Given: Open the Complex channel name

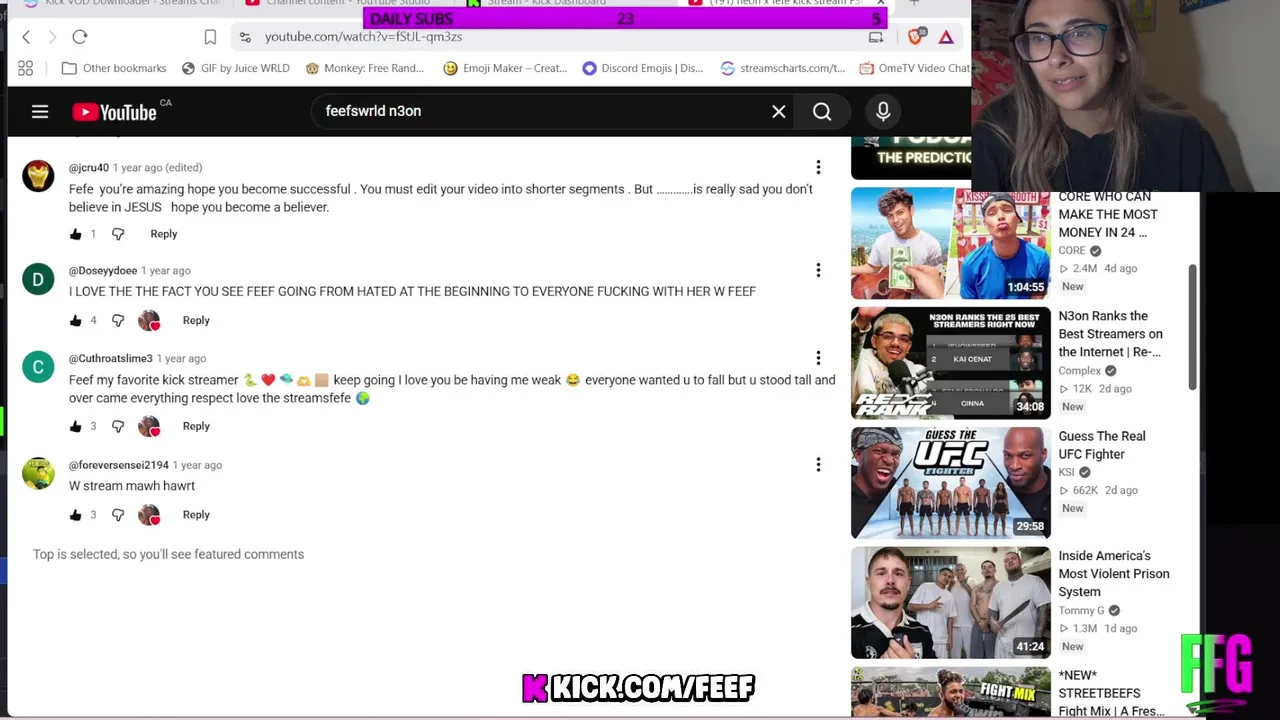Looking at the screenshot, I should pos(1079,371).
